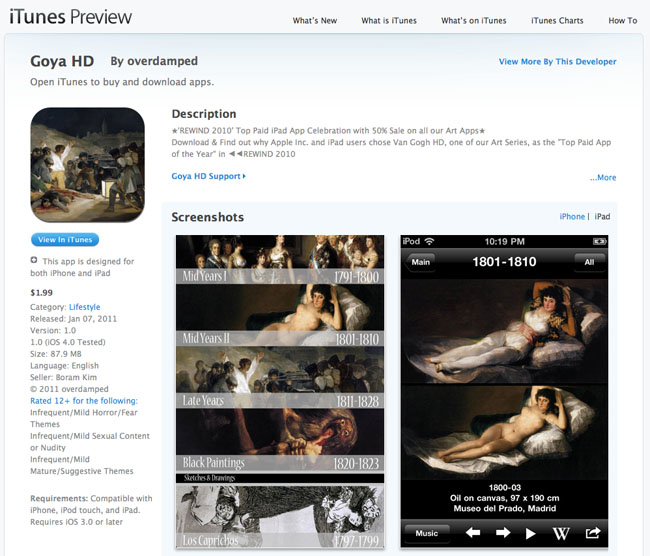Select the Los Caprichos 1797-1799 banner
Image resolution: width=650 pixels, height=556 pixels.
280,516
